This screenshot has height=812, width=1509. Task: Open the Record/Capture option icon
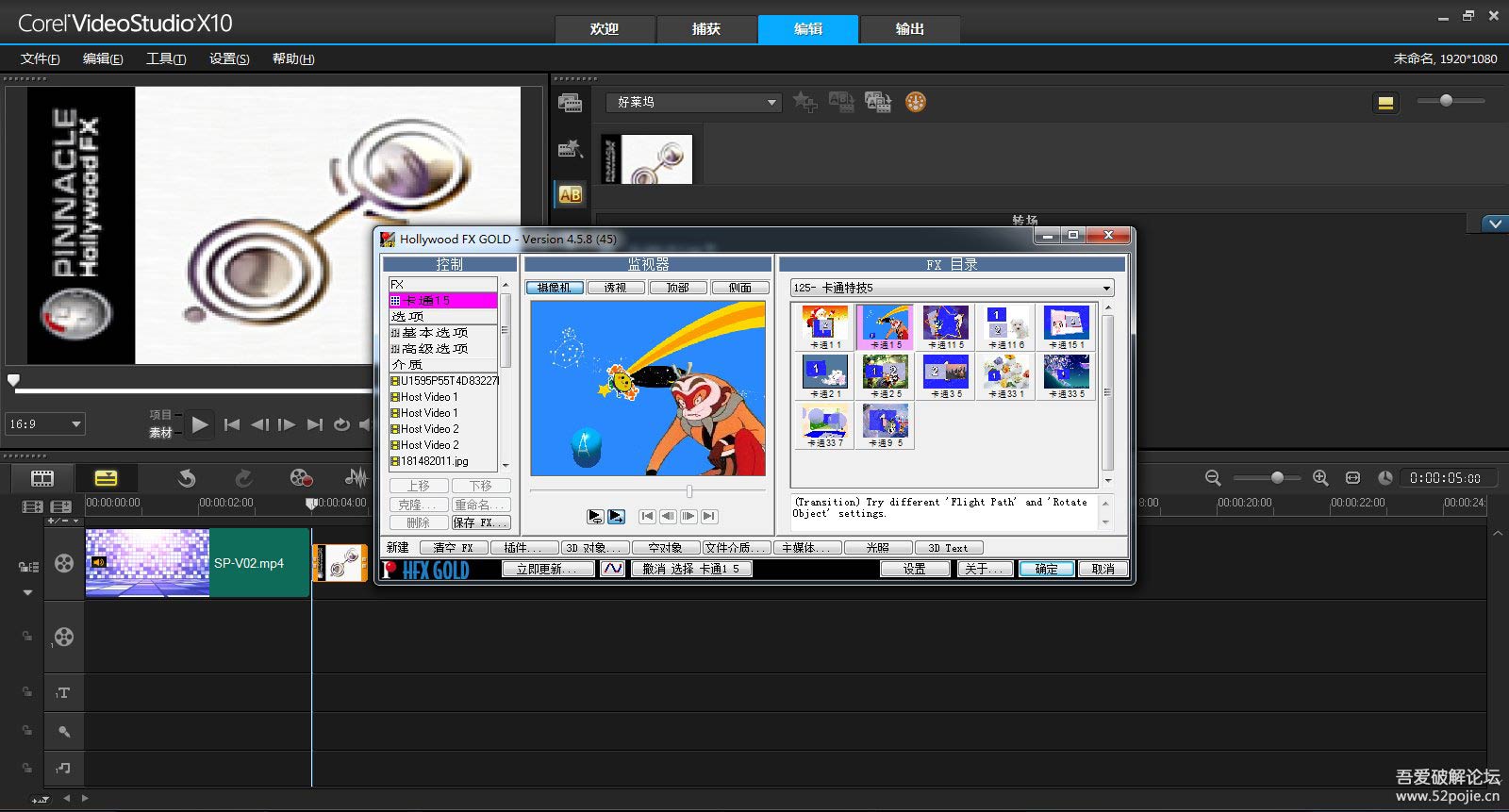pyautogui.click(x=301, y=478)
